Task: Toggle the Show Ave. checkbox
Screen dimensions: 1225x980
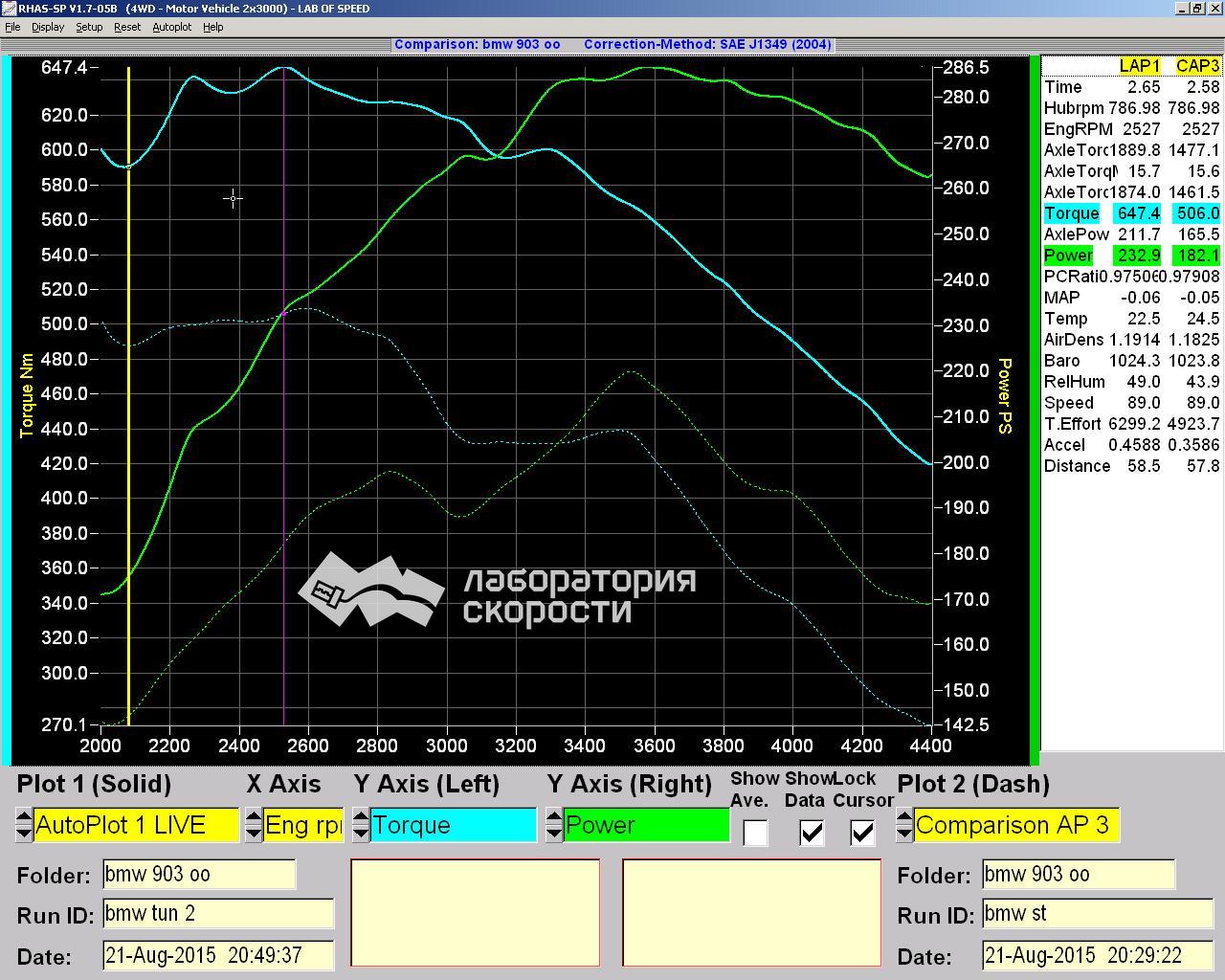Action: [755, 833]
